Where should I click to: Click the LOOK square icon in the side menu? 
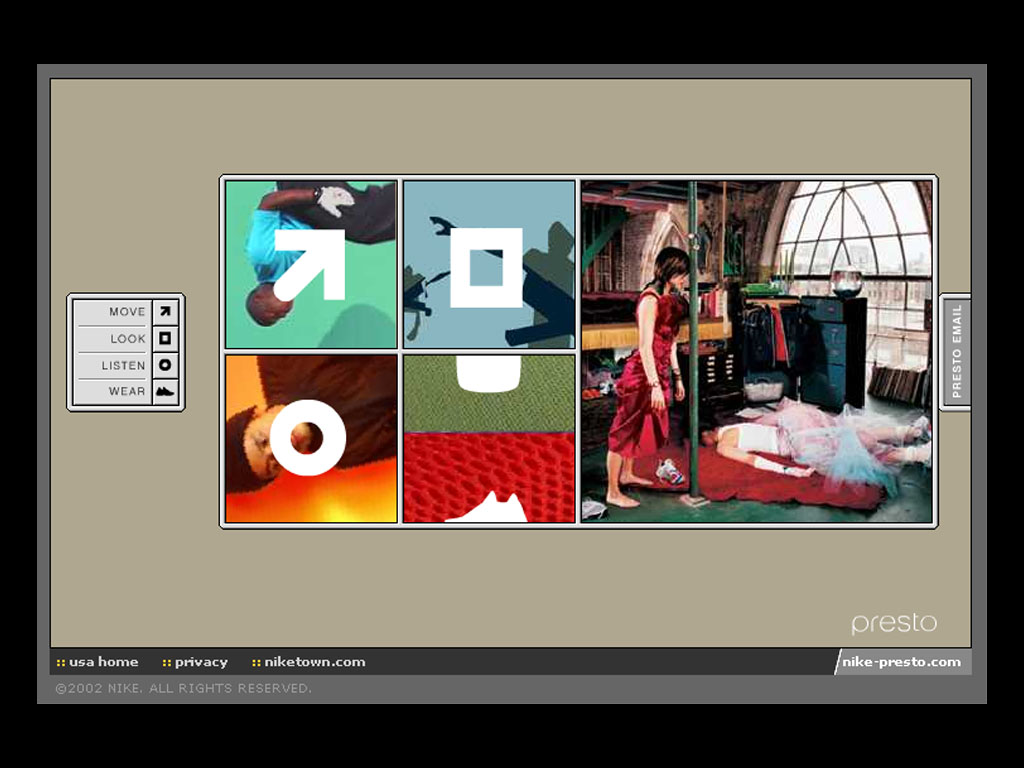point(165,338)
